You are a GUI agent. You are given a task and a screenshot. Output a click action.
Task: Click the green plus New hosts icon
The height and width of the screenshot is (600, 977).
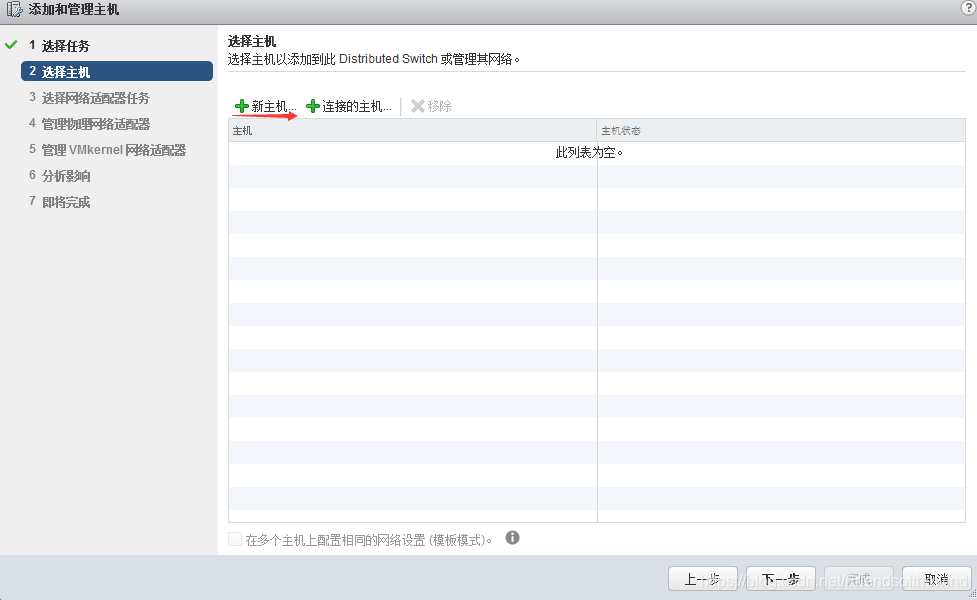242,106
